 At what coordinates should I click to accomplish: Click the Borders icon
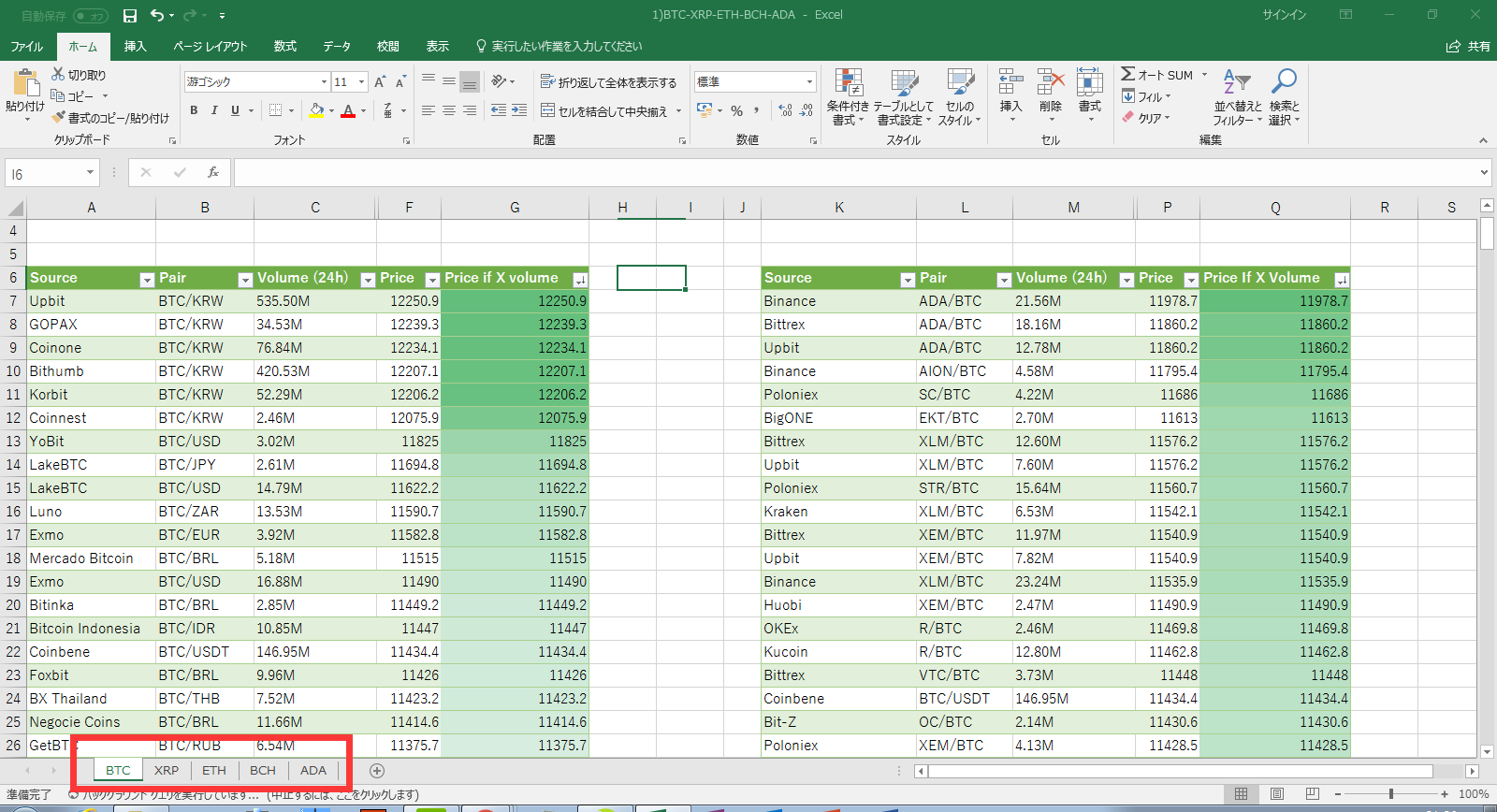[275, 110]
